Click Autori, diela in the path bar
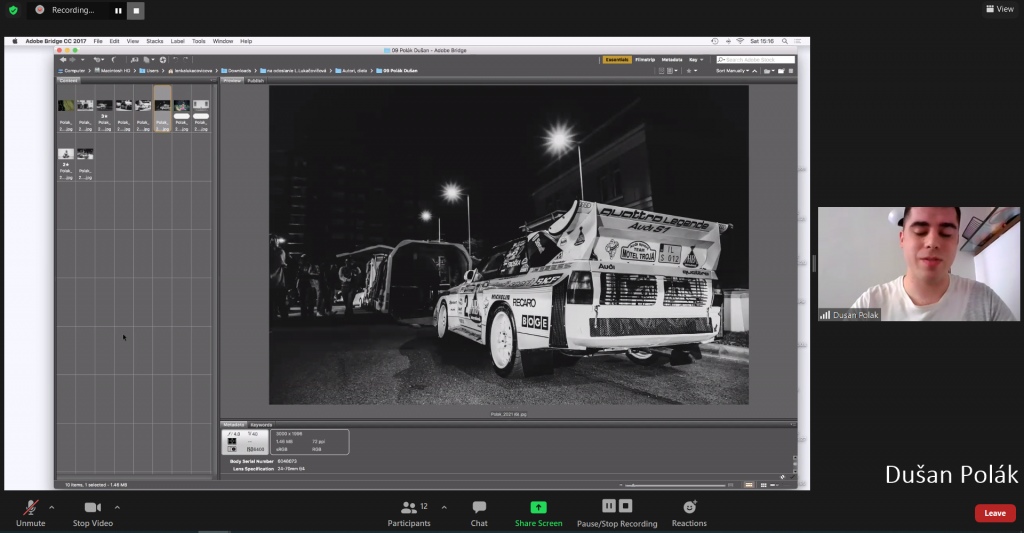 (352, 71)
